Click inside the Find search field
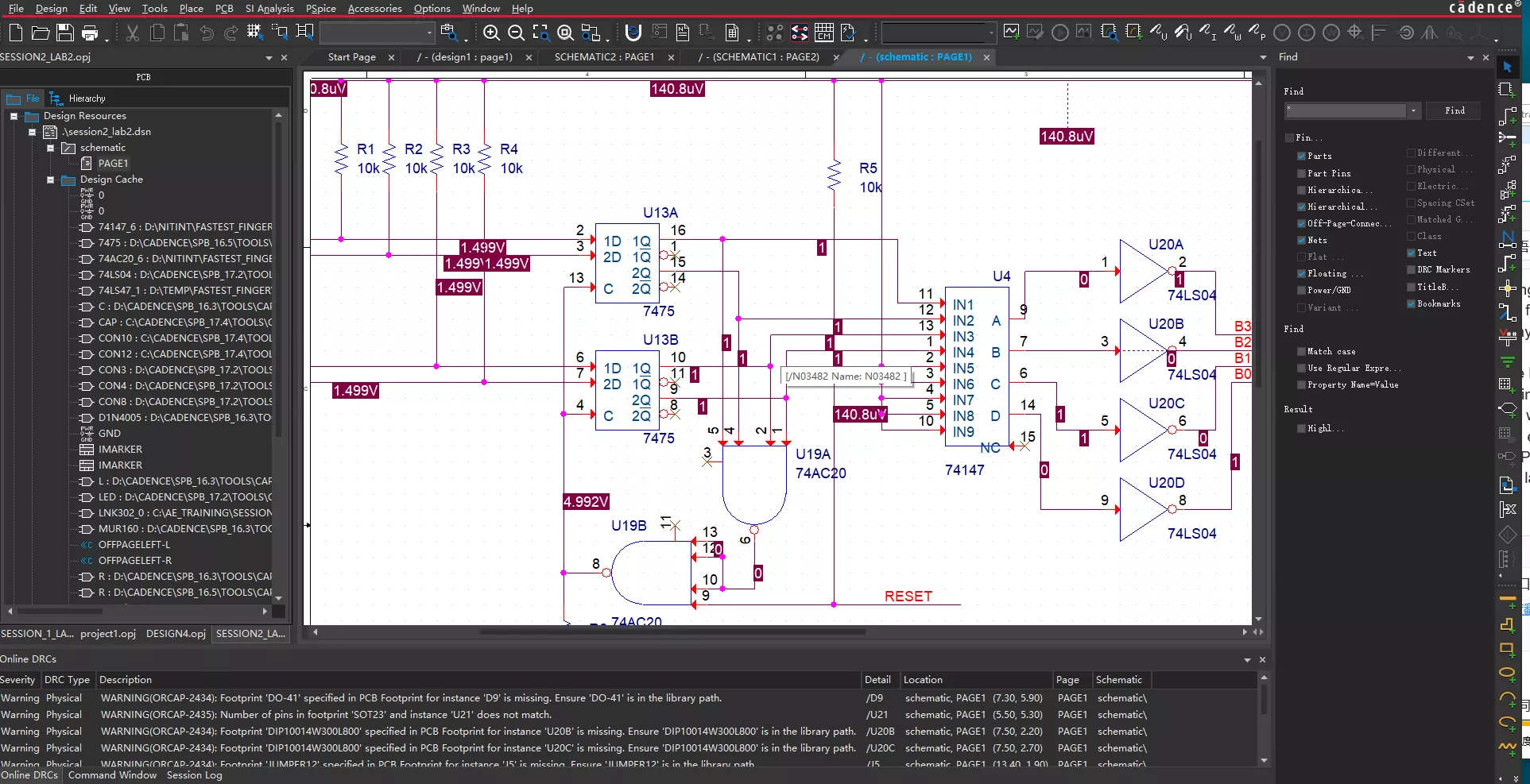Screen dimensions: 1530x784 coord(1347,111)
